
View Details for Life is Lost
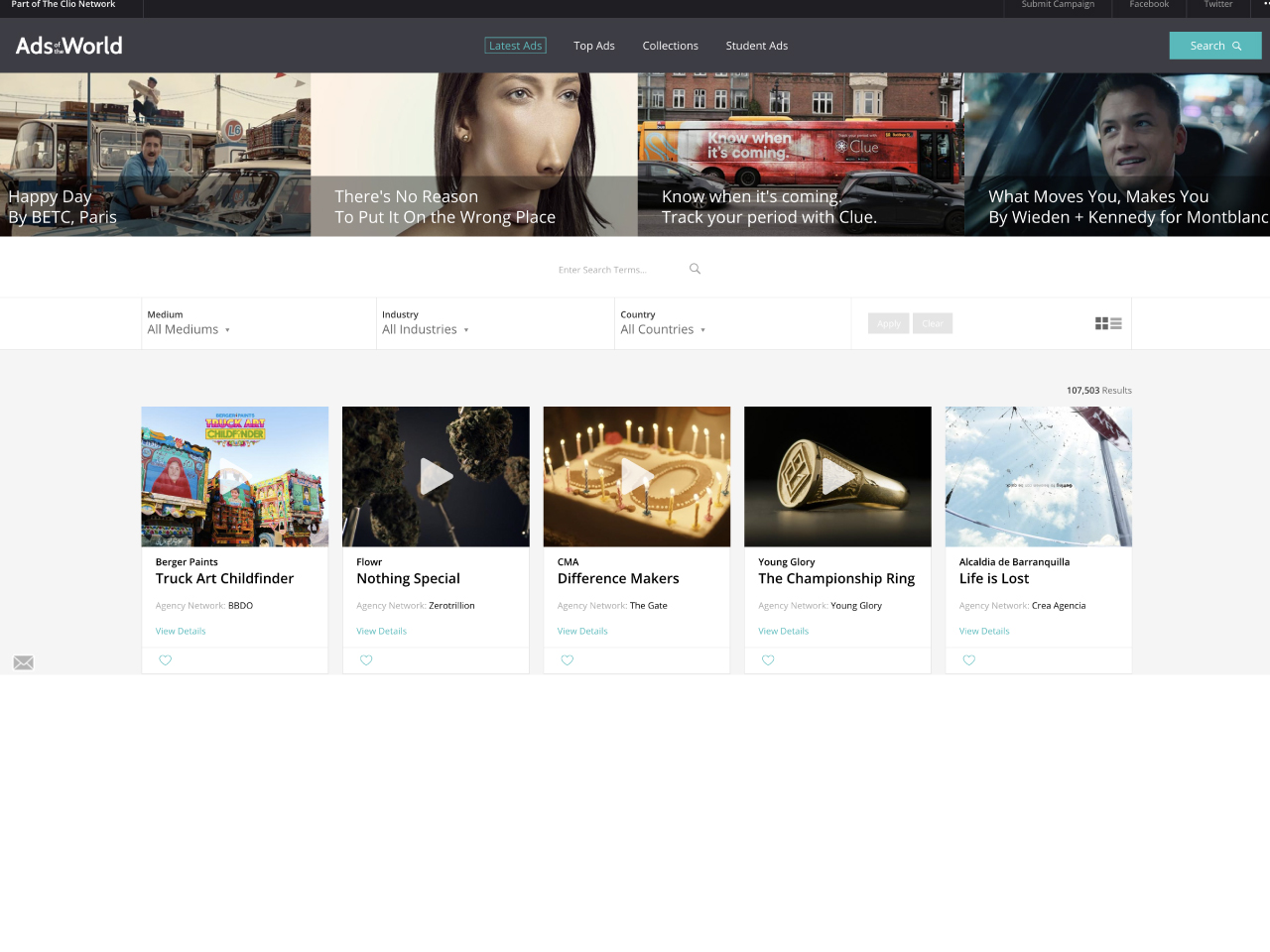coord(984,631)
